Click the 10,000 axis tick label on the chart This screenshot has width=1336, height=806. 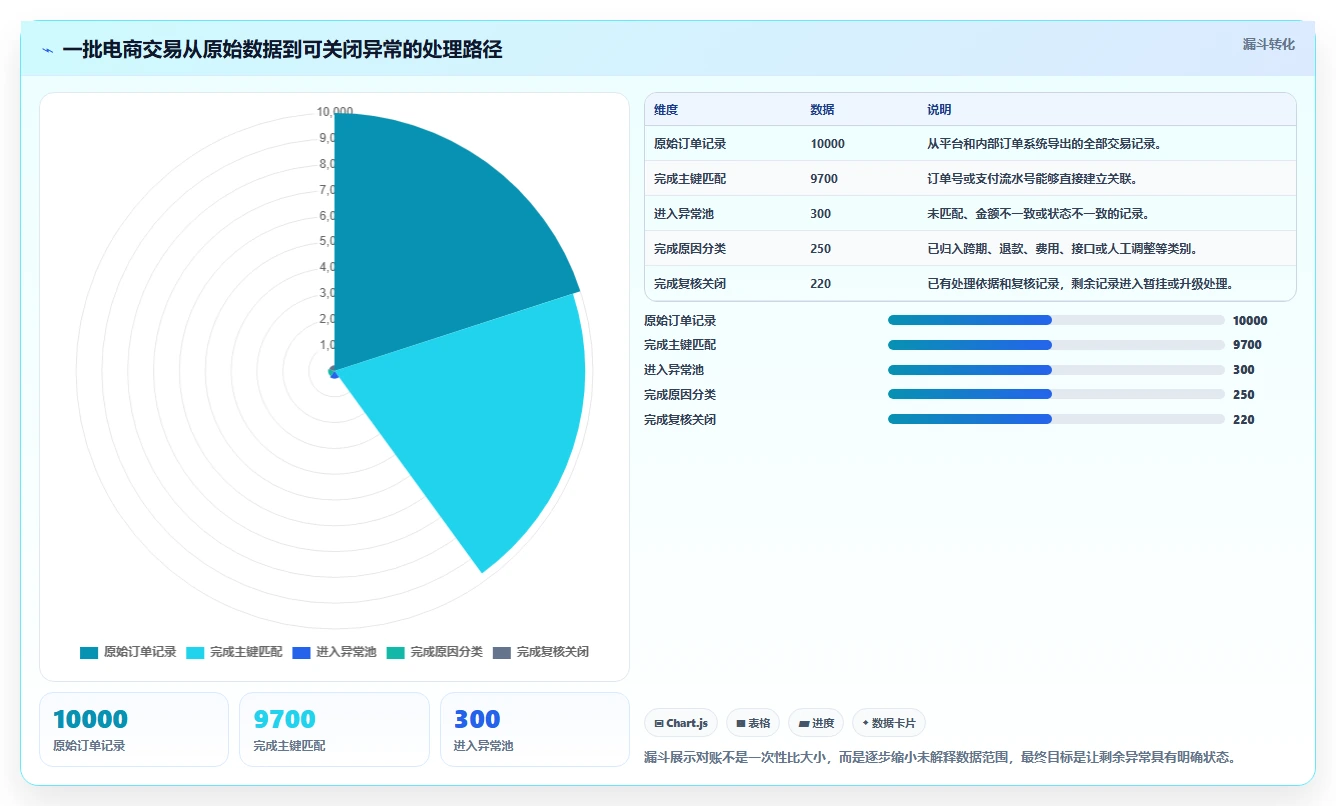(x=335, y=112)
